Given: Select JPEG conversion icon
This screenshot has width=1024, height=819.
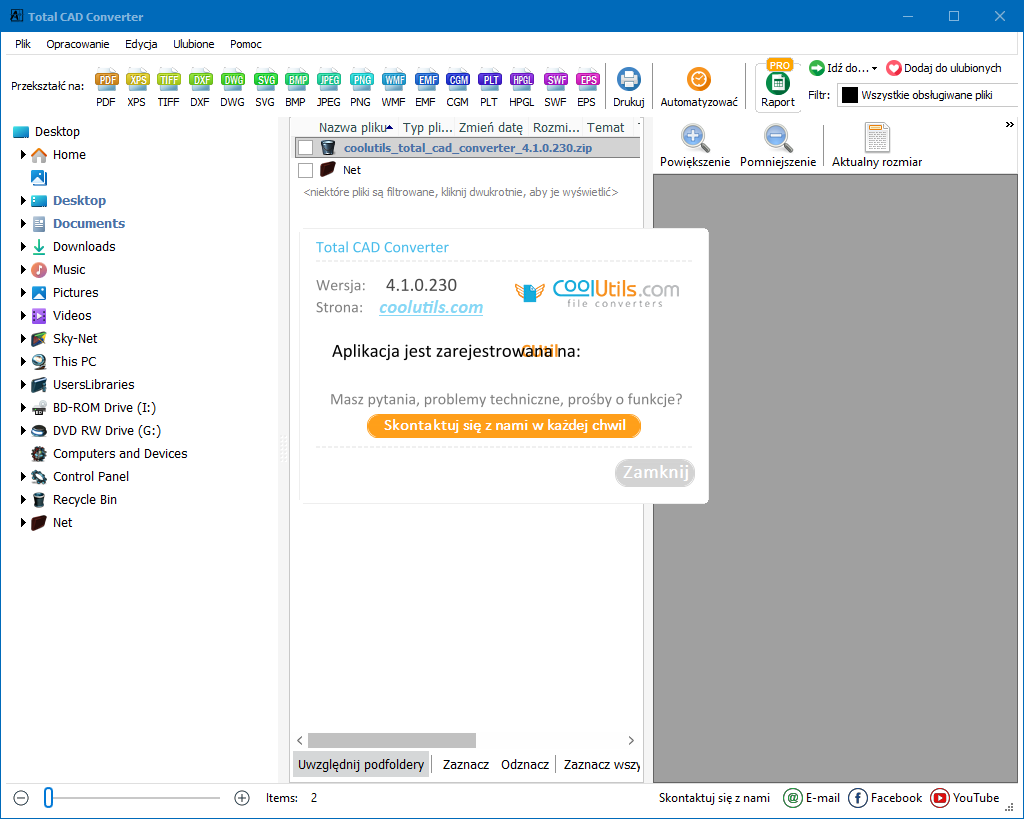Looking at the screenshot, I should [x=328, y=80].
